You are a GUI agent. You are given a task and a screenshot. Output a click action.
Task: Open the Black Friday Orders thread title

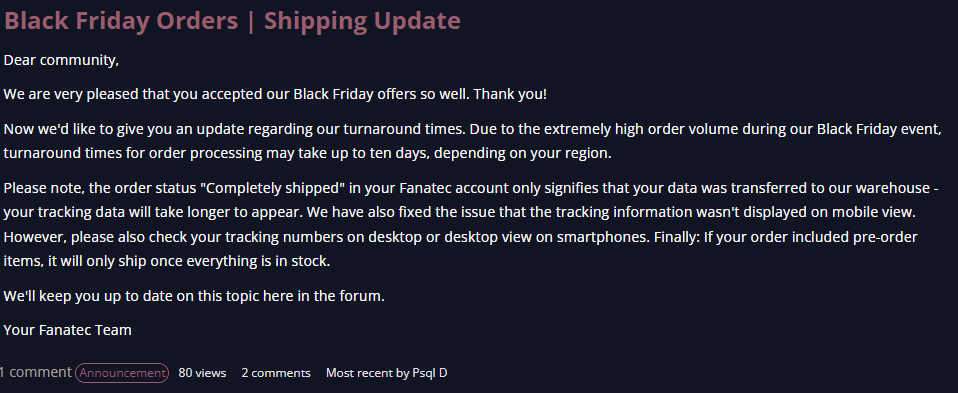232,21
